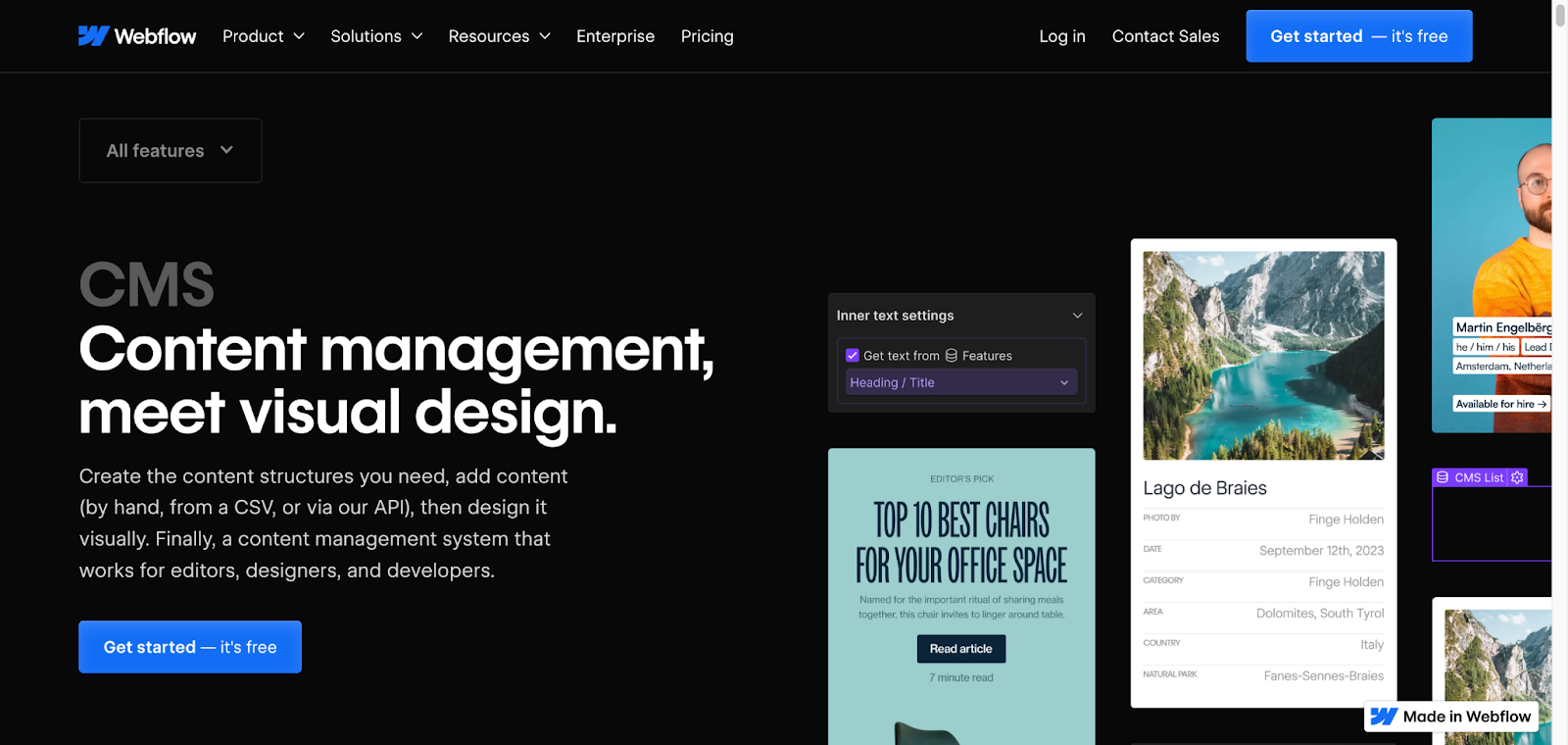
Task: Click the Editor's Pick label
Action: coord(961,479)
